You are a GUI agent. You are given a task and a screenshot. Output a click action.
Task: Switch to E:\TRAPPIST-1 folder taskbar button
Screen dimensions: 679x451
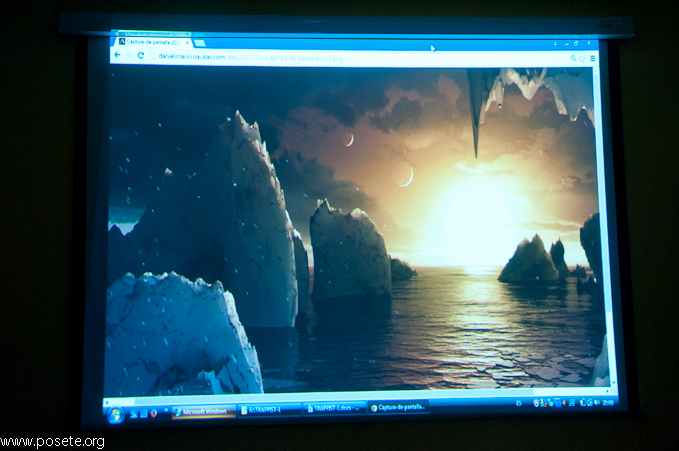268,410
